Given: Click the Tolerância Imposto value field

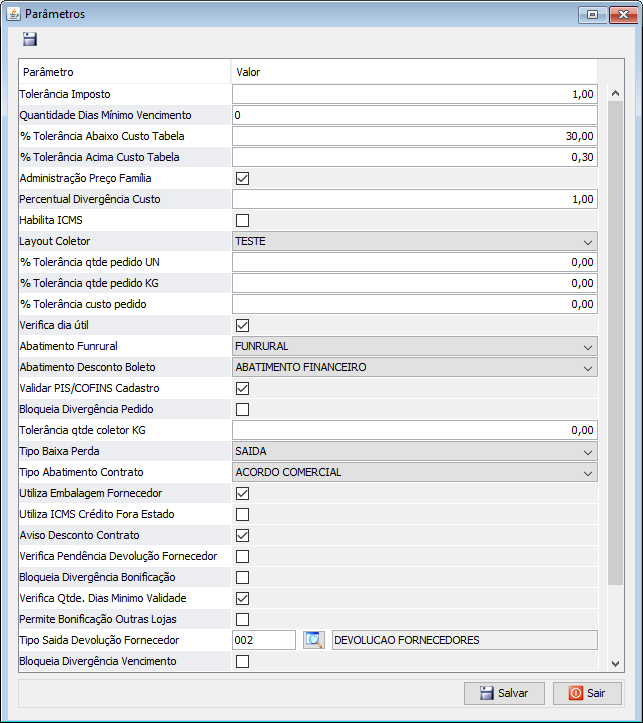Looking at the screenshot, I should (x=415, y=94).
